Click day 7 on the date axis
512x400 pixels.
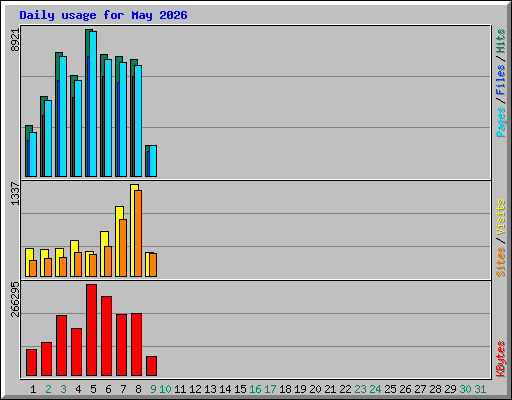123,389
